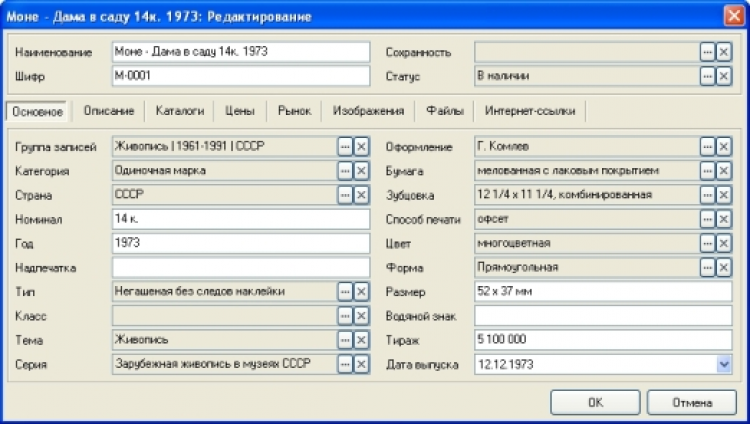
Task: Open the Файлы tab
Action: (445, 111)
